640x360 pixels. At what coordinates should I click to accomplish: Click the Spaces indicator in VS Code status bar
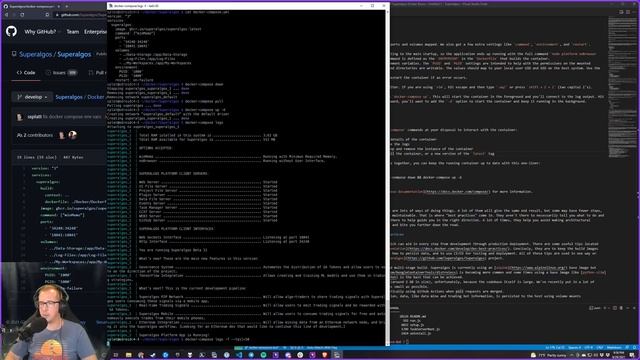[574, 348]
